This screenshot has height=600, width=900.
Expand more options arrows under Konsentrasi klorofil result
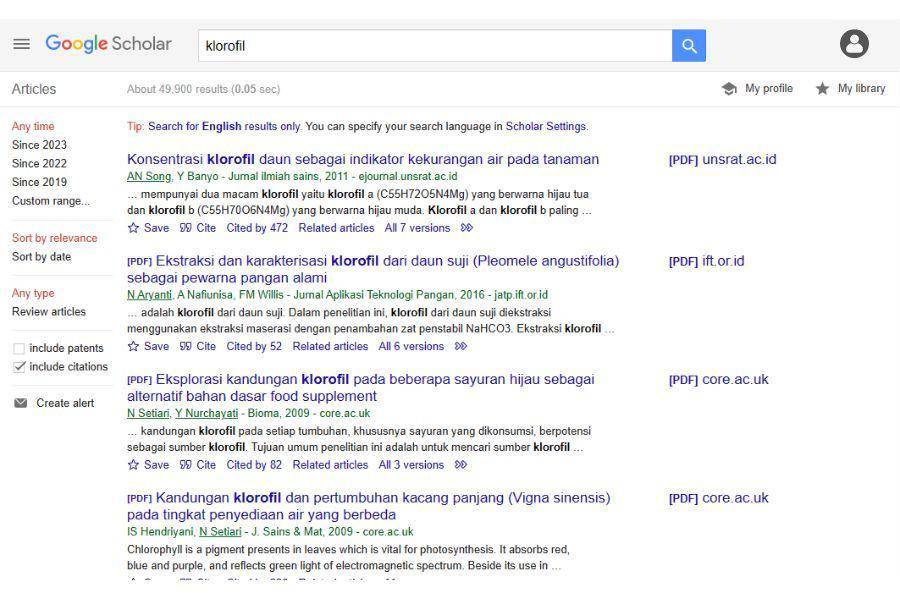coord(467,228)
